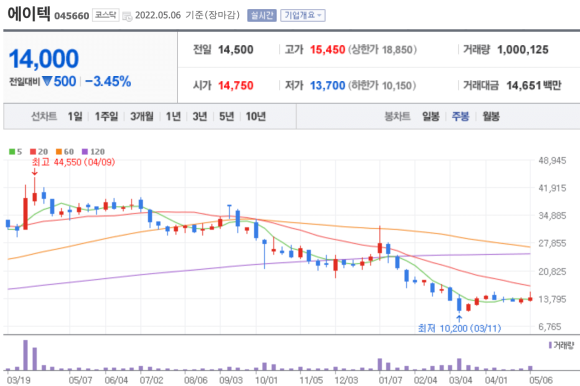Image resolution: width=580 pixels, height=386 pixels.
Task: Click the 01/07 date axis label
Action: pyautogui.click(x=390, y=380)
